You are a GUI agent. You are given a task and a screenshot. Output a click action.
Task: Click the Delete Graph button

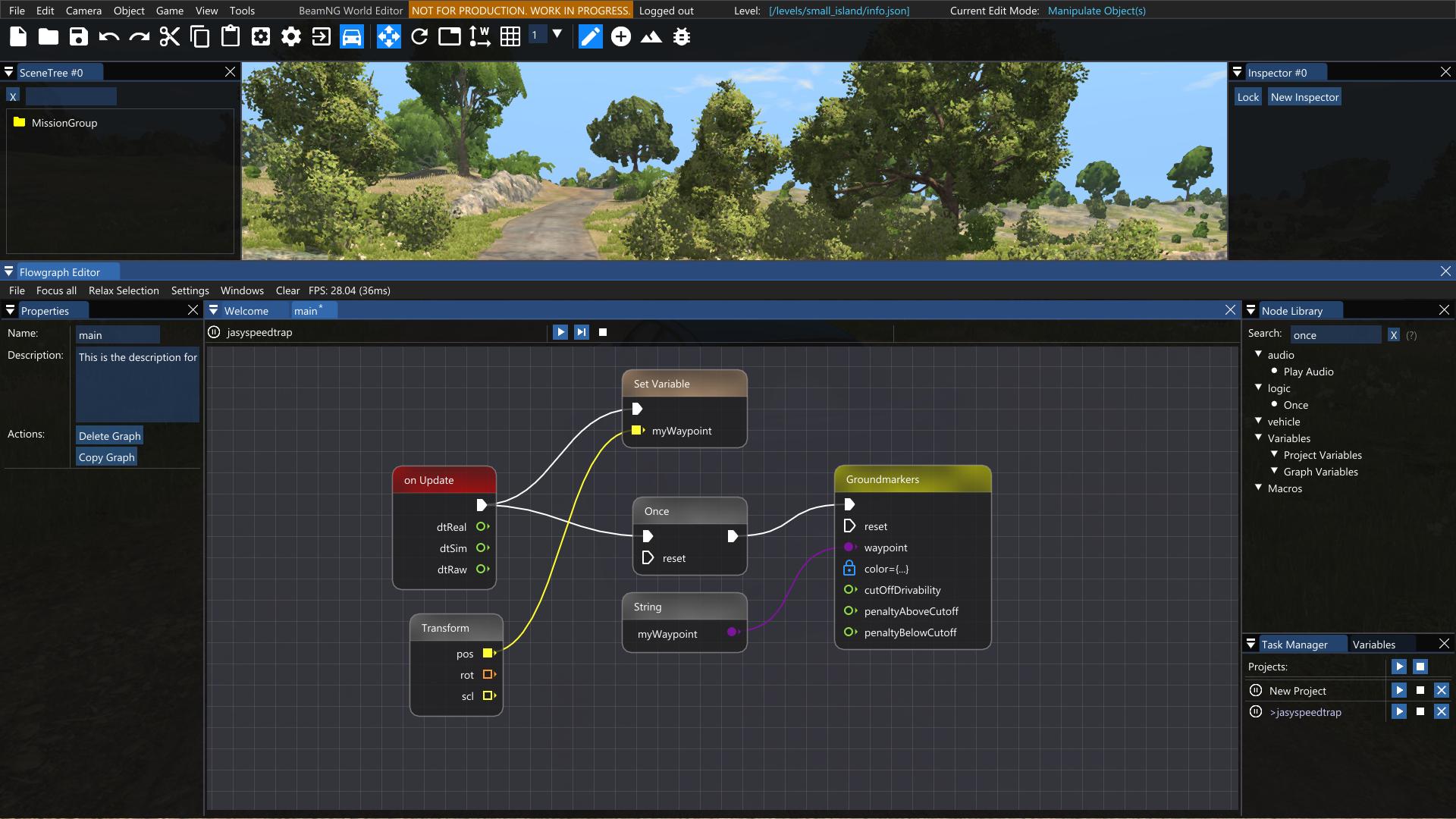(109, 436)
